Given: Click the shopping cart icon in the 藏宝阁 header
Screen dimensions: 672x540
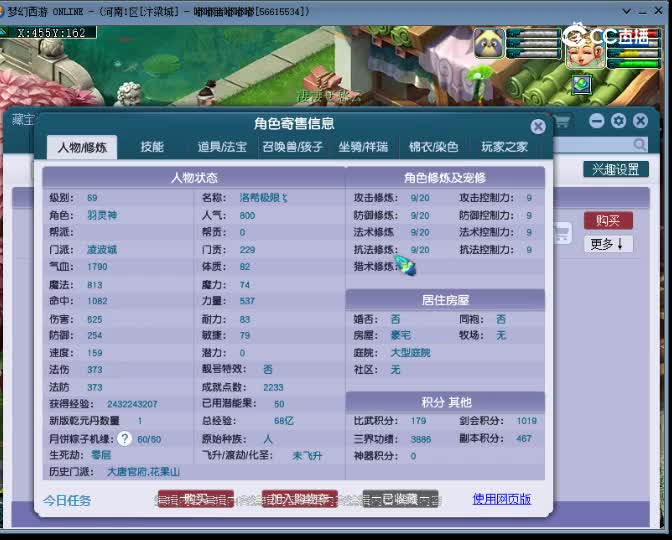Looking at the screenshot, I should pos(562,121).
